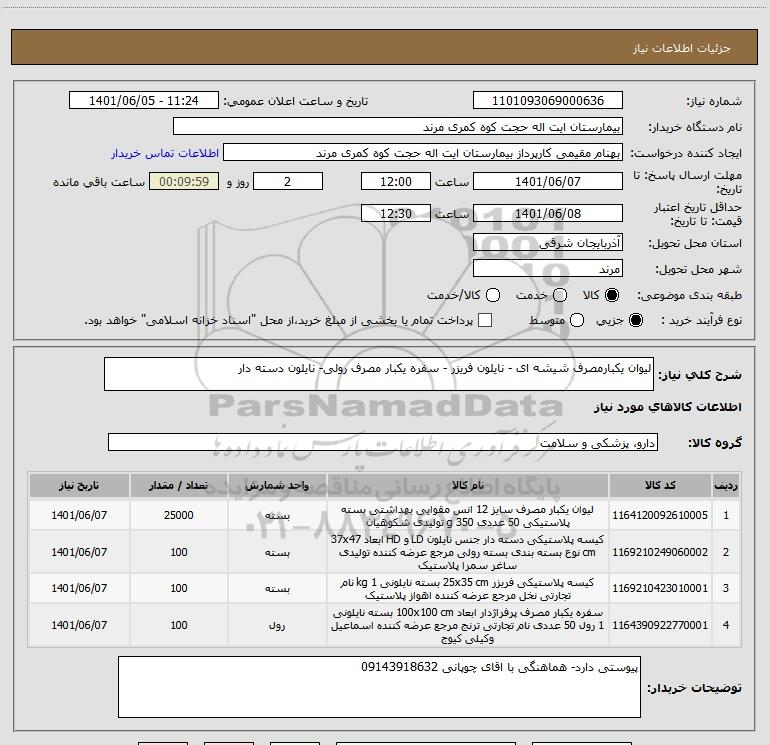Click the response deadline date 1401/06/07 field
Screen dimensions: 770x745
pyautogui.click(x=546, y=182)
